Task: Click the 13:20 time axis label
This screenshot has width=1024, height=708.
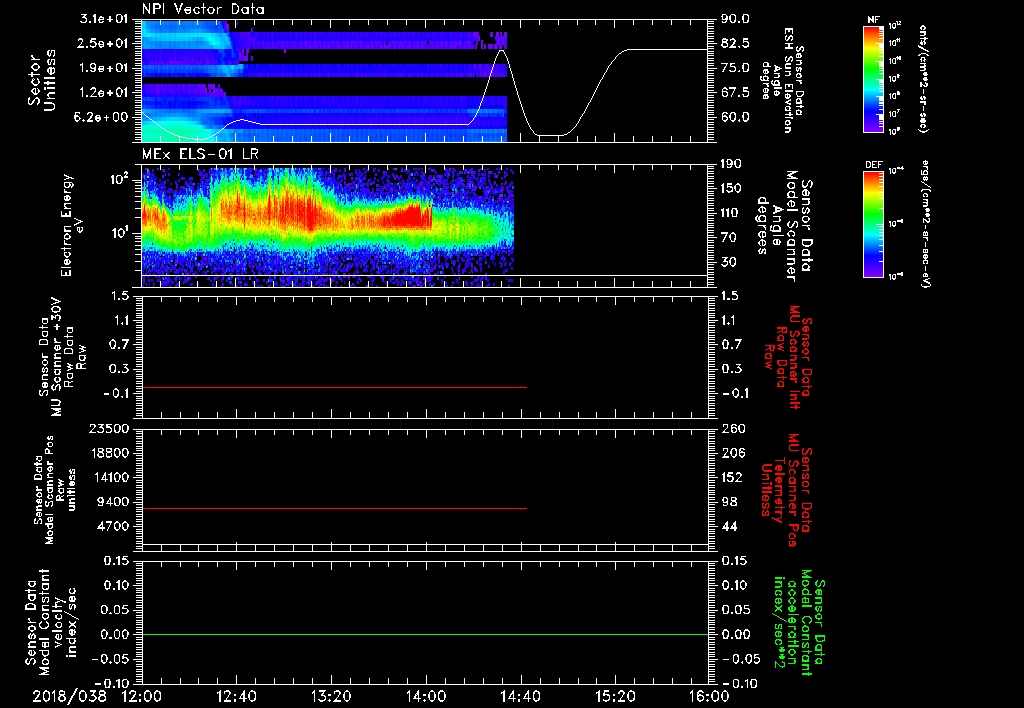Action: (x=331, y=696)
